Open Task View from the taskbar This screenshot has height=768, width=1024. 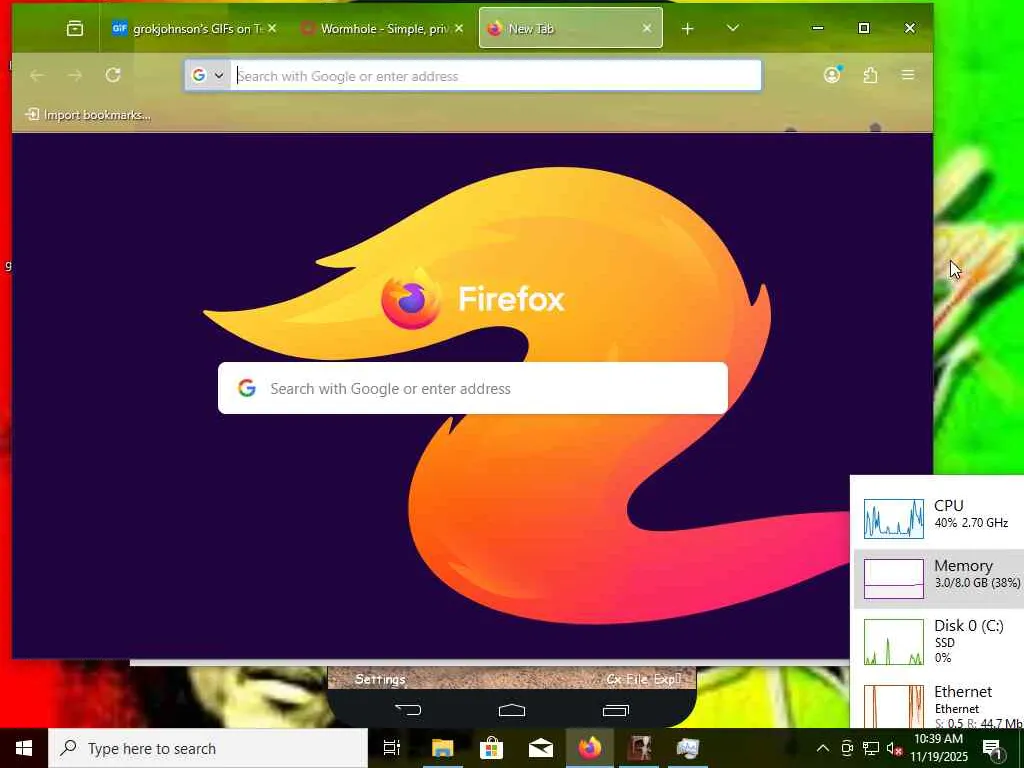coord(391,748)
